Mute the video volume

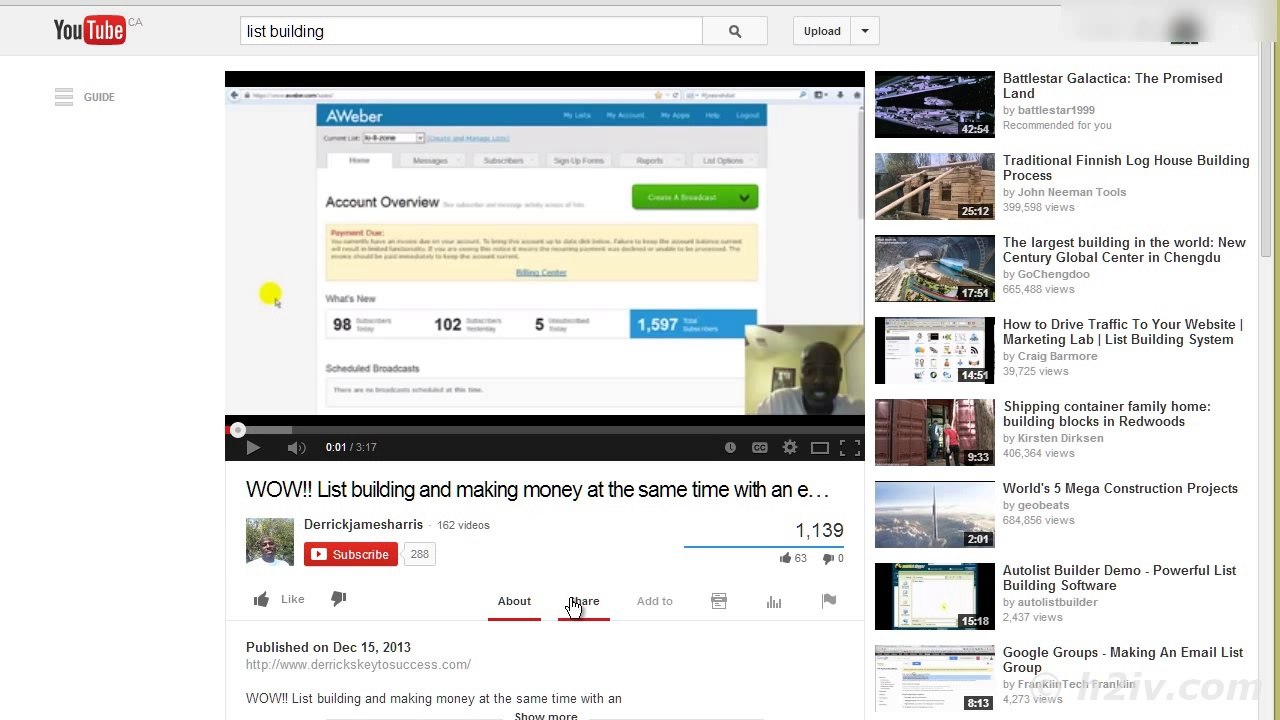click(296, 448)
